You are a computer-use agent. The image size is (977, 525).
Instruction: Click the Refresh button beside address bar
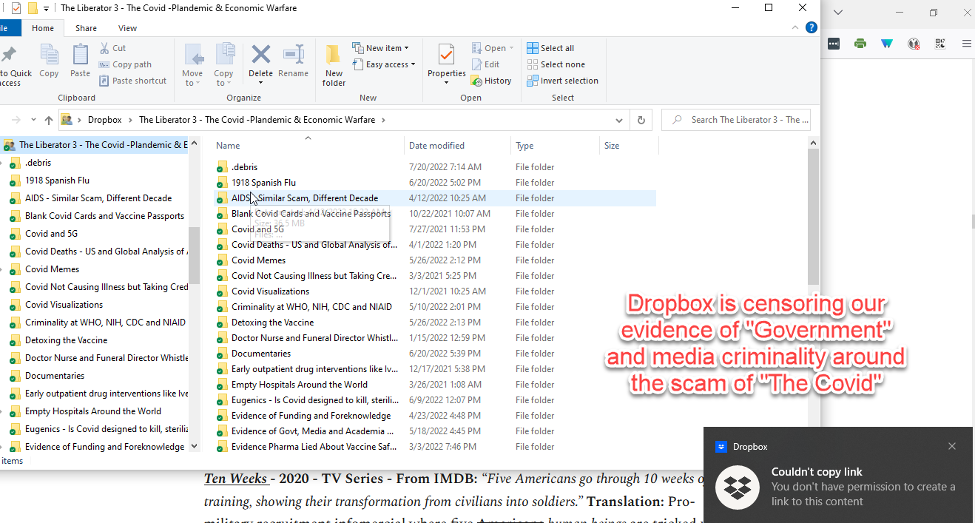pos(641,120)
